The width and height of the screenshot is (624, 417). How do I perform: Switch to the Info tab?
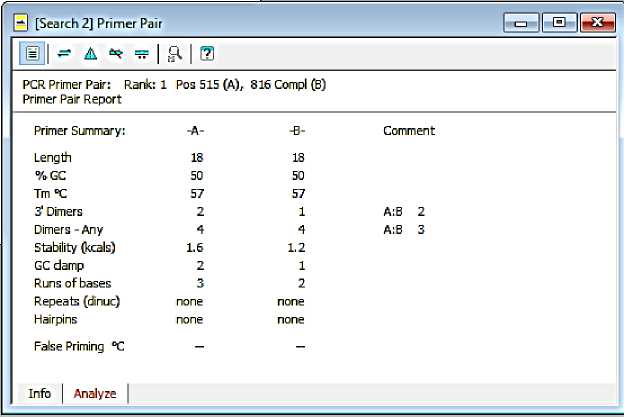pyautogui.click(x=40, y=393)
